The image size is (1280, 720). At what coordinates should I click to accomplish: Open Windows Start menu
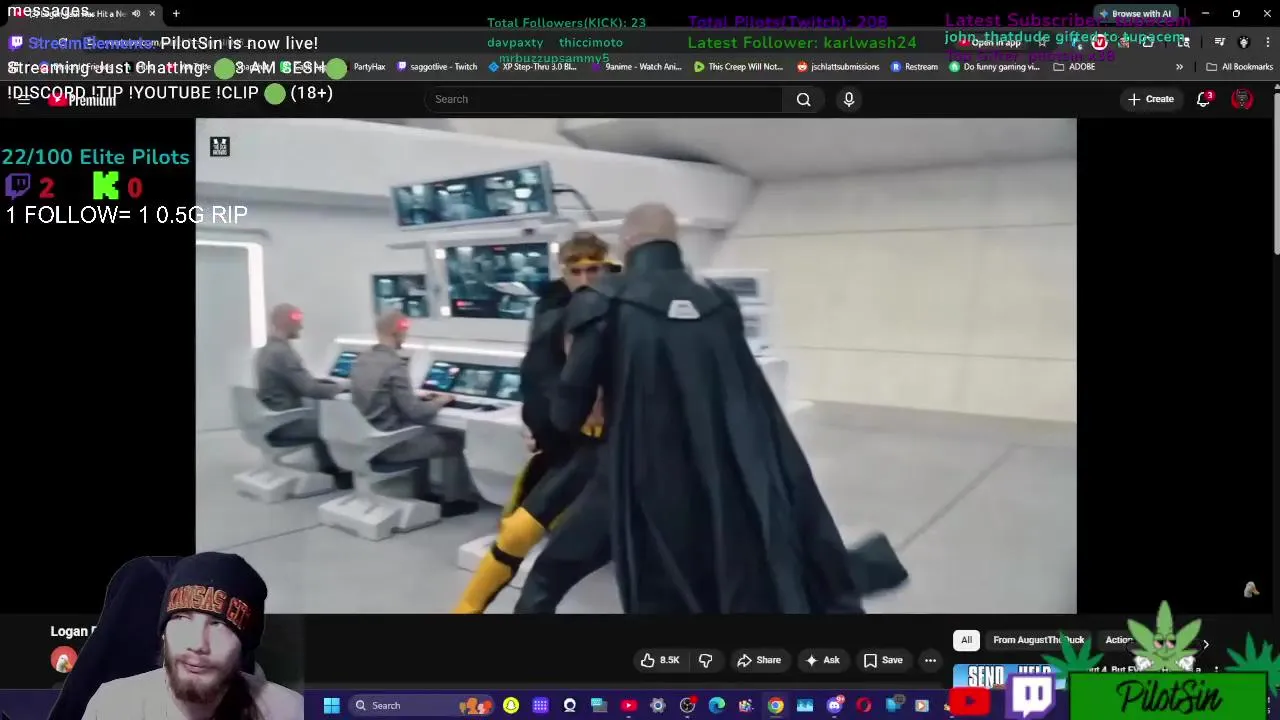tap(331, 706)
